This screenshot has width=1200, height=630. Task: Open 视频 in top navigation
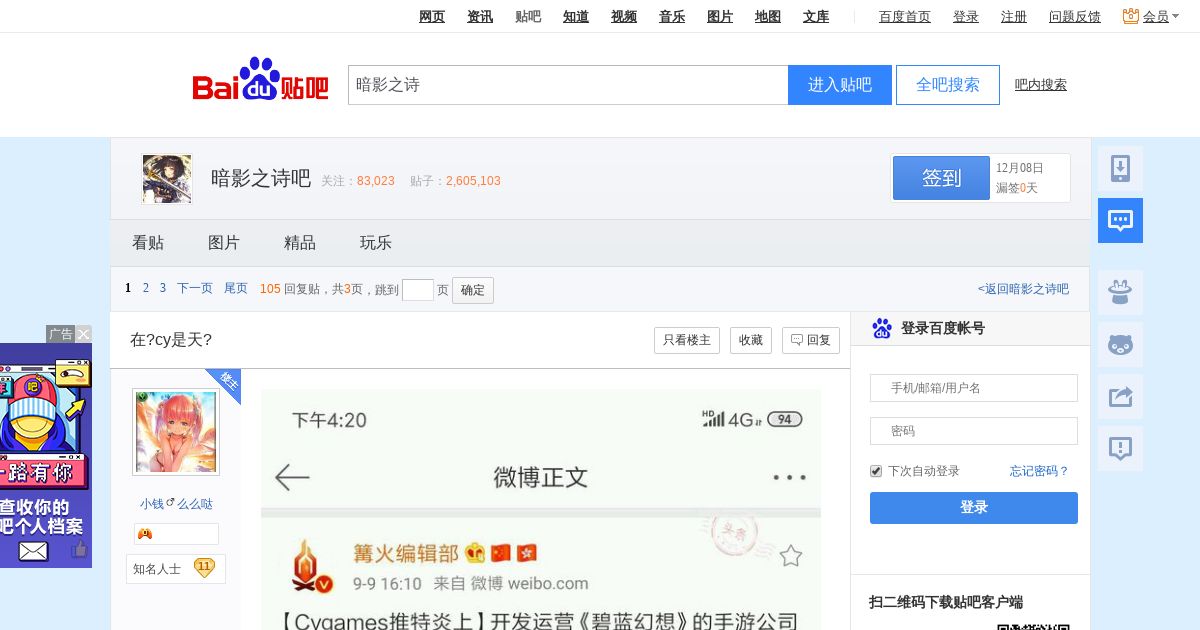pyautogui.click(x=624, y=16)
